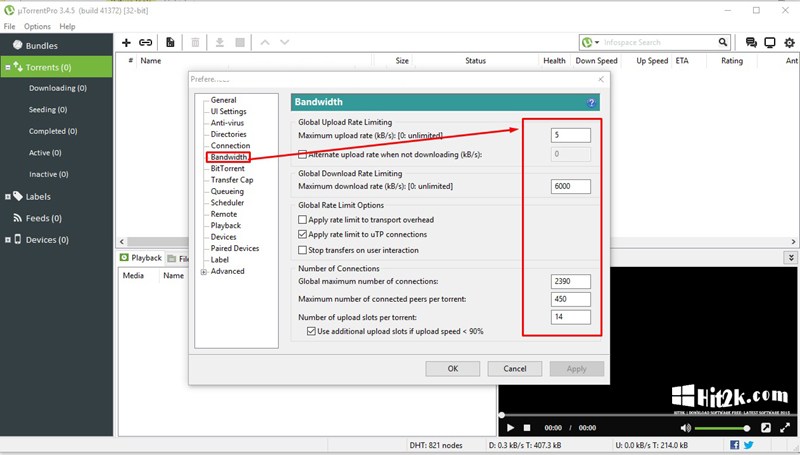Select General in preferences tree

pyautogui.click(x=223, y=100)
